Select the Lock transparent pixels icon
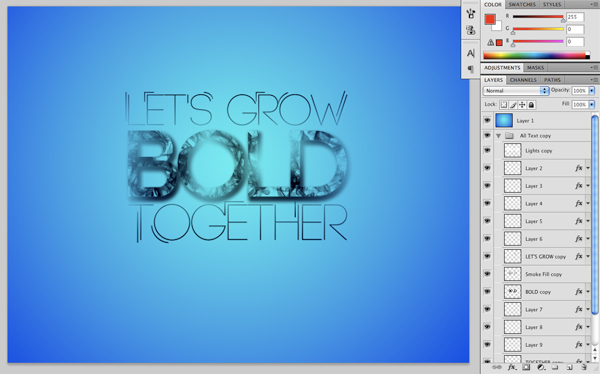Screen dimensions: 600x374 tap(504, 105)
